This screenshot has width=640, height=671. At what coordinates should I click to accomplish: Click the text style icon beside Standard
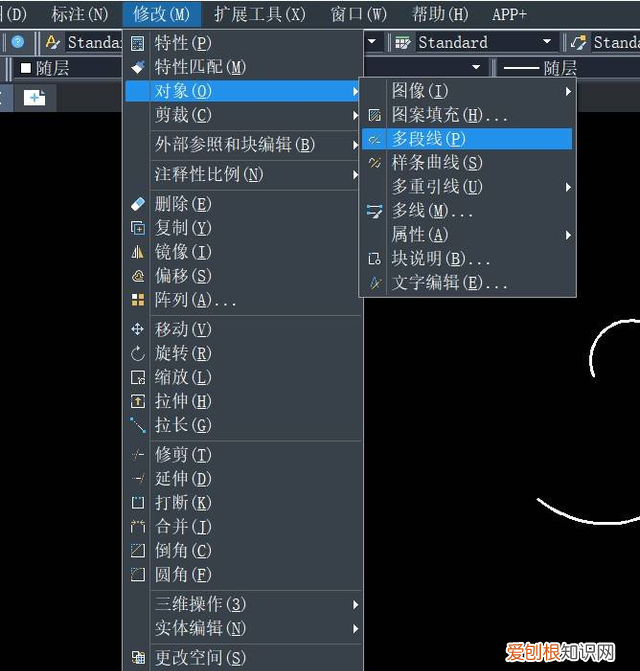[53, 42]
